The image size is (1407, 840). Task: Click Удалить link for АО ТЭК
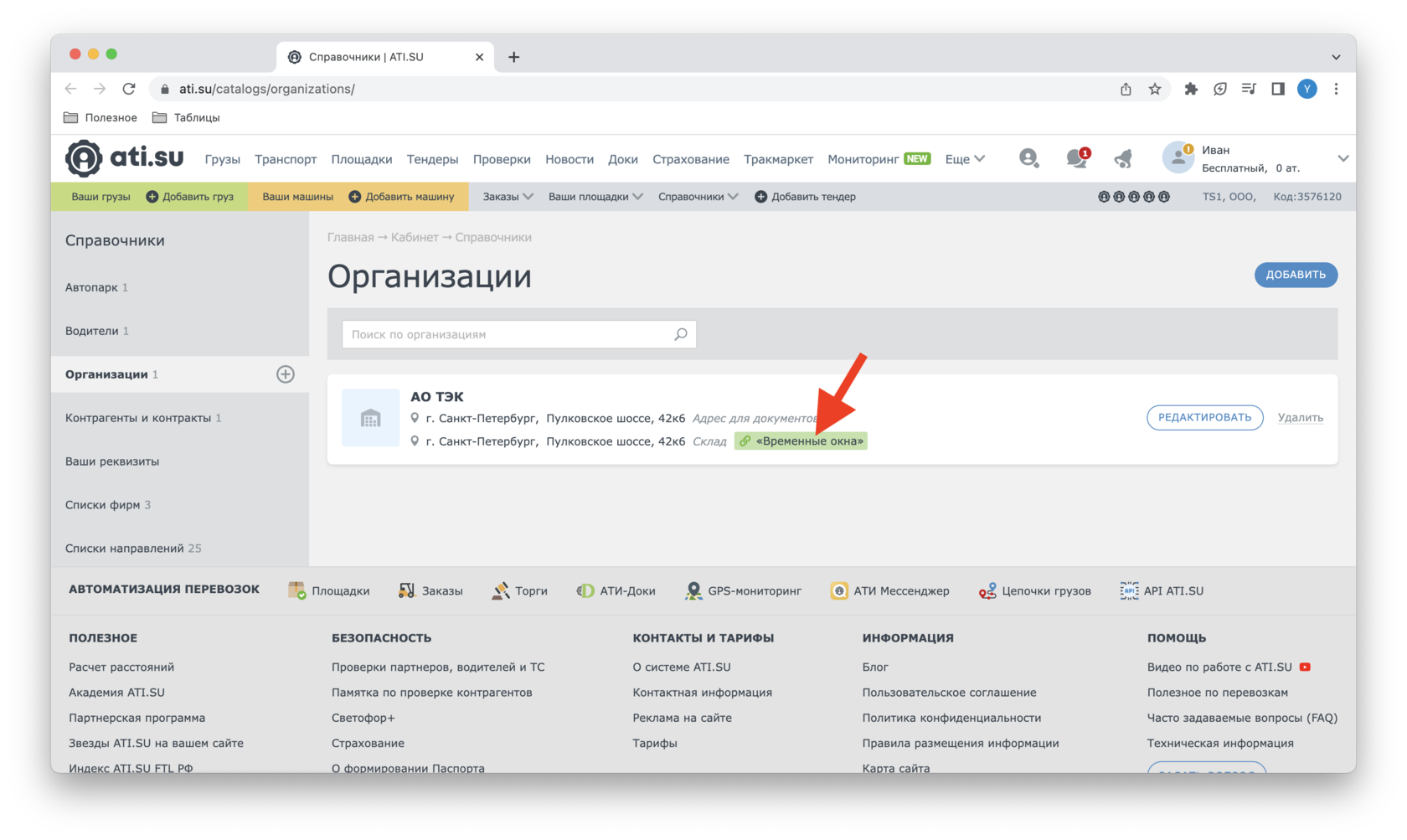point(1301,417)
